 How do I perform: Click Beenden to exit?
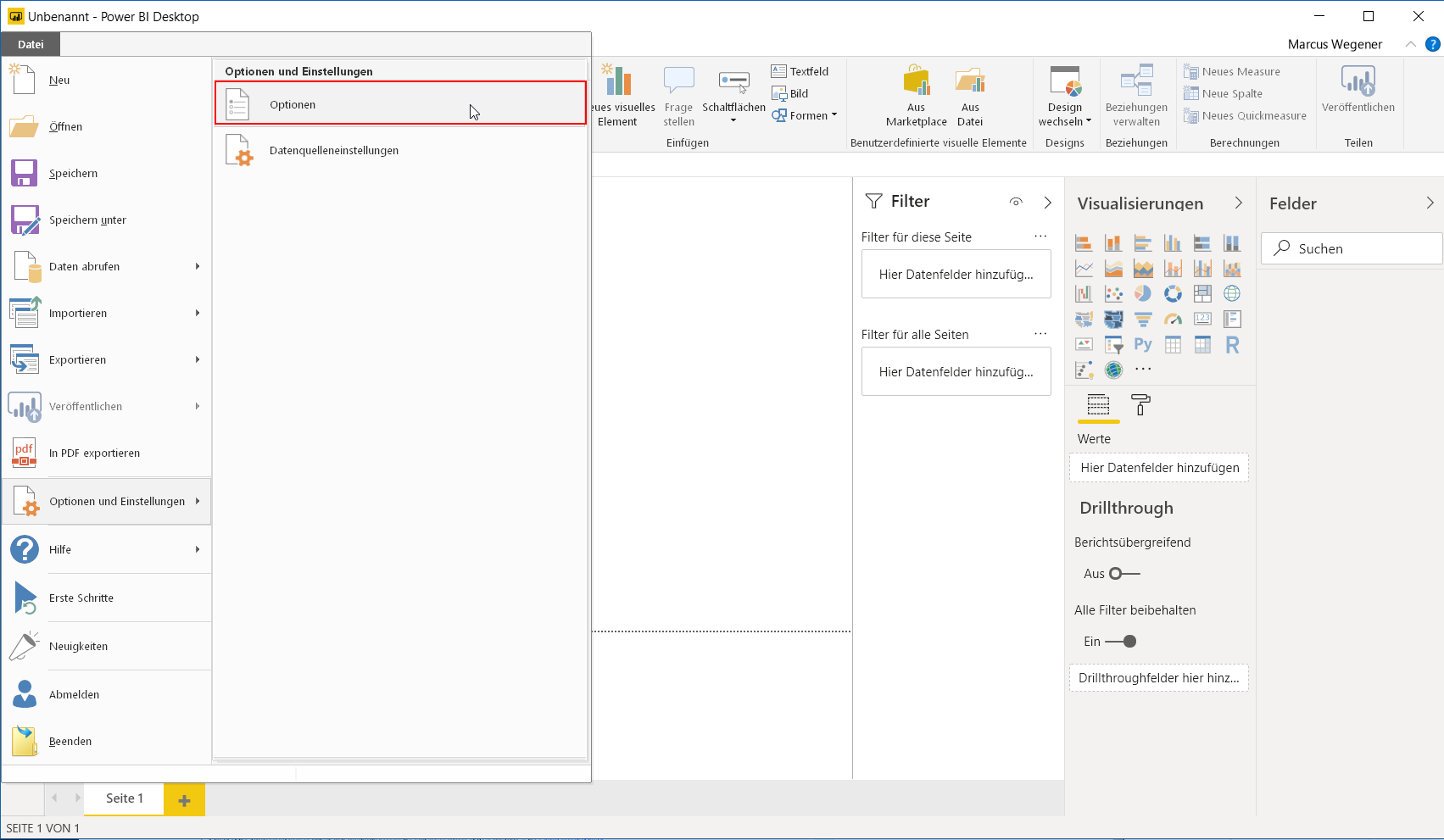(107, 741)
